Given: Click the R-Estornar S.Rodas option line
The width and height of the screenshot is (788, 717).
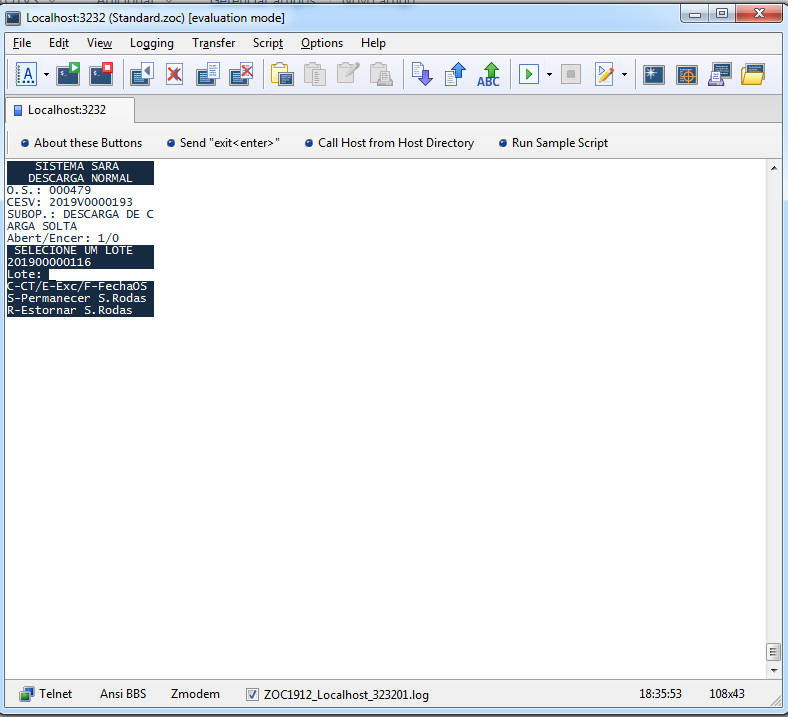Looking at the screenshot, I should 70,311.
